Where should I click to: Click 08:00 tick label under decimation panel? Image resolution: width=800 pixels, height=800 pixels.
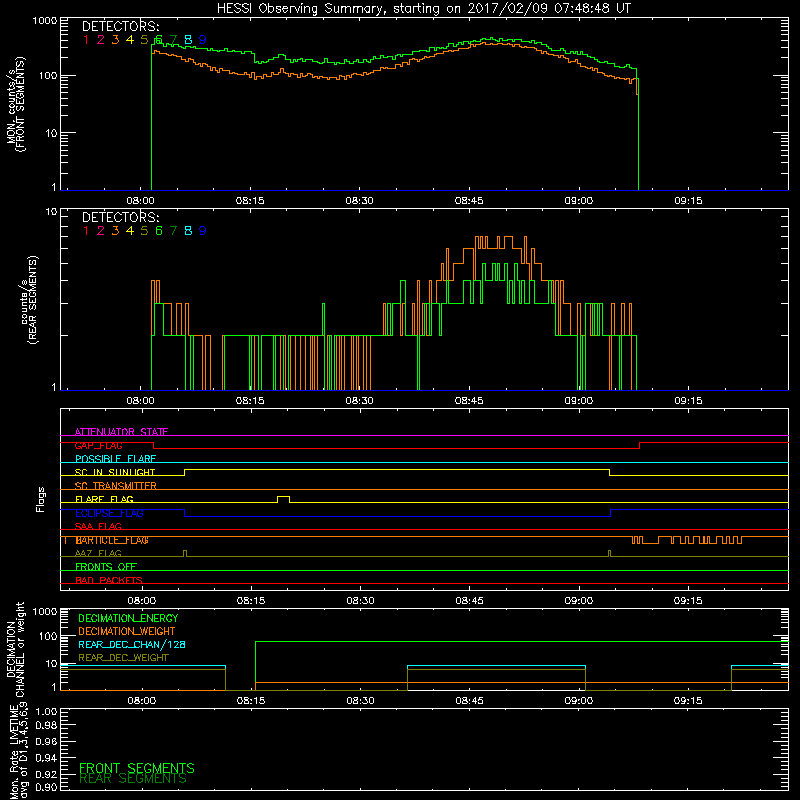tap(141, 701)
